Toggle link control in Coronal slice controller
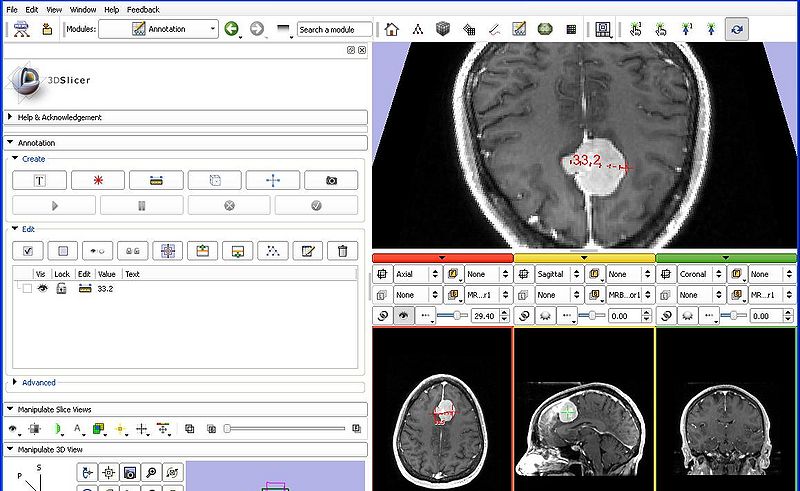Image resolution: width=800 pixels, height=491 pixels. pyautogui.click(x=666, y=316)
